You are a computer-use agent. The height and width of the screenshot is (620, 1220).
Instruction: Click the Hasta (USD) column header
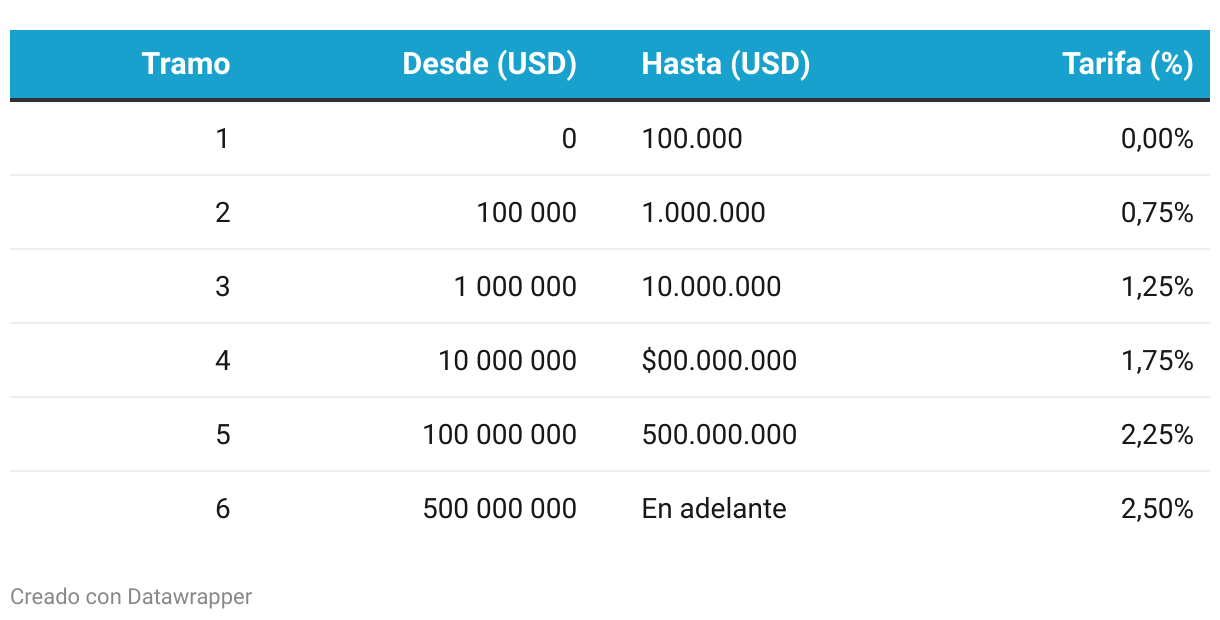click(725, 64)
